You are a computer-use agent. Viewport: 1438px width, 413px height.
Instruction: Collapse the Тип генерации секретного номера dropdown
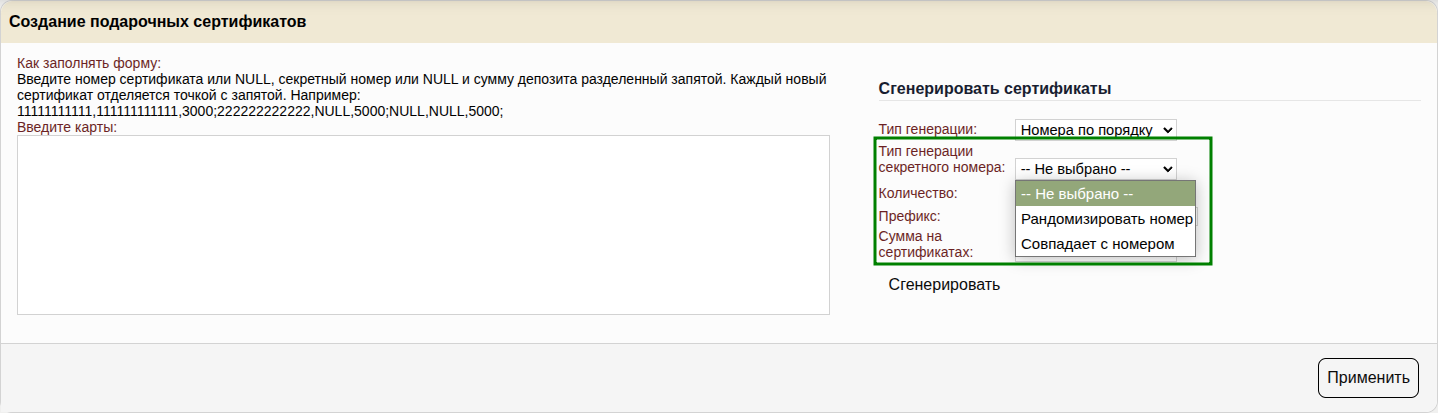coord(1095,169)
